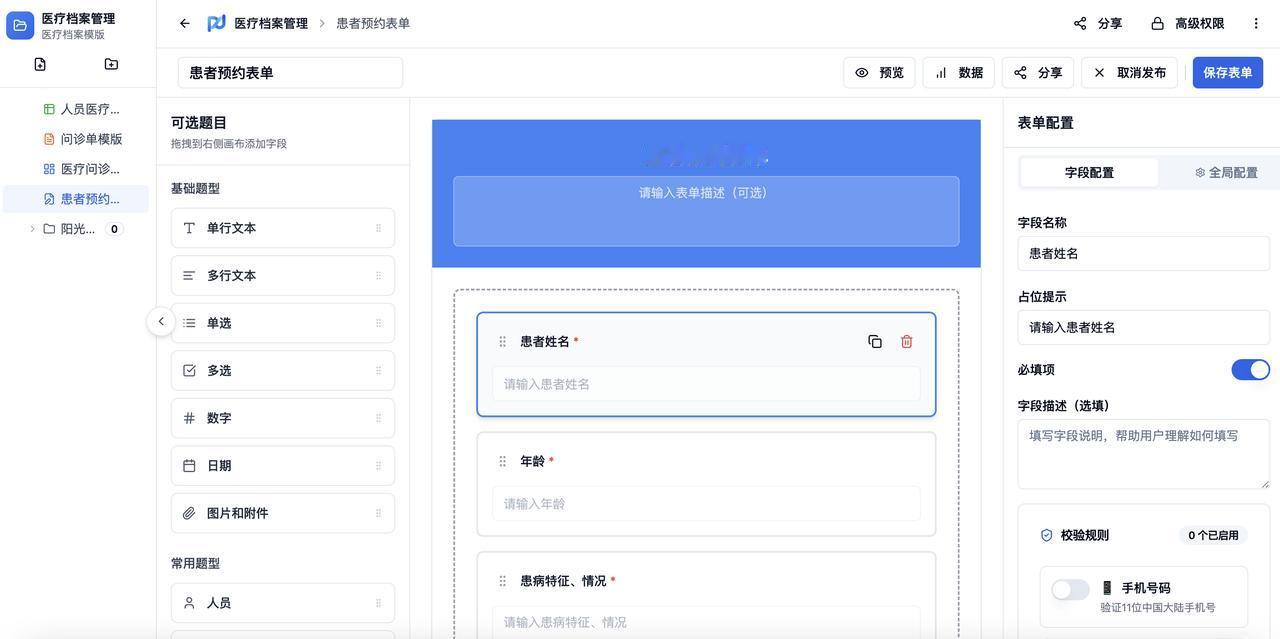Image resolution: width=1280 pixels, height=639 pixels.
Task: Select the 日期 question type
Action: [283, 466]
